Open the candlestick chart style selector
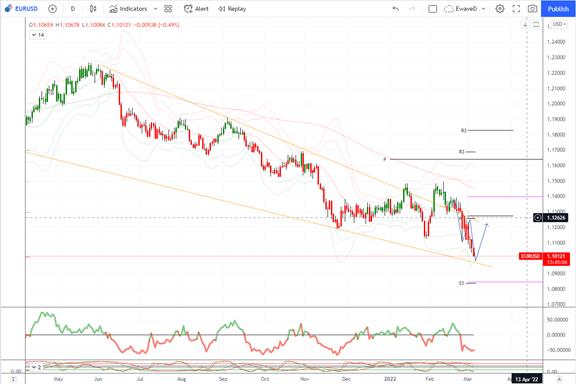This screenshot has width=576, height=384. [x=93, y=9]
